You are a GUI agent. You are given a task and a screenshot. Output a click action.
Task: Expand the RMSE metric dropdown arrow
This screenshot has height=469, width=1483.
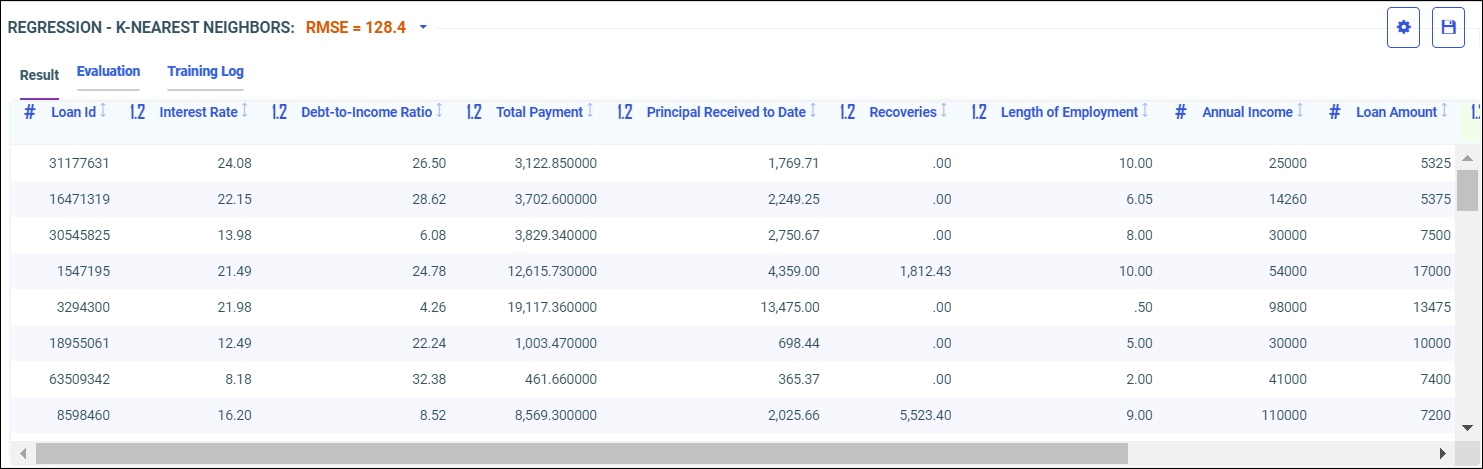(423, 28)
